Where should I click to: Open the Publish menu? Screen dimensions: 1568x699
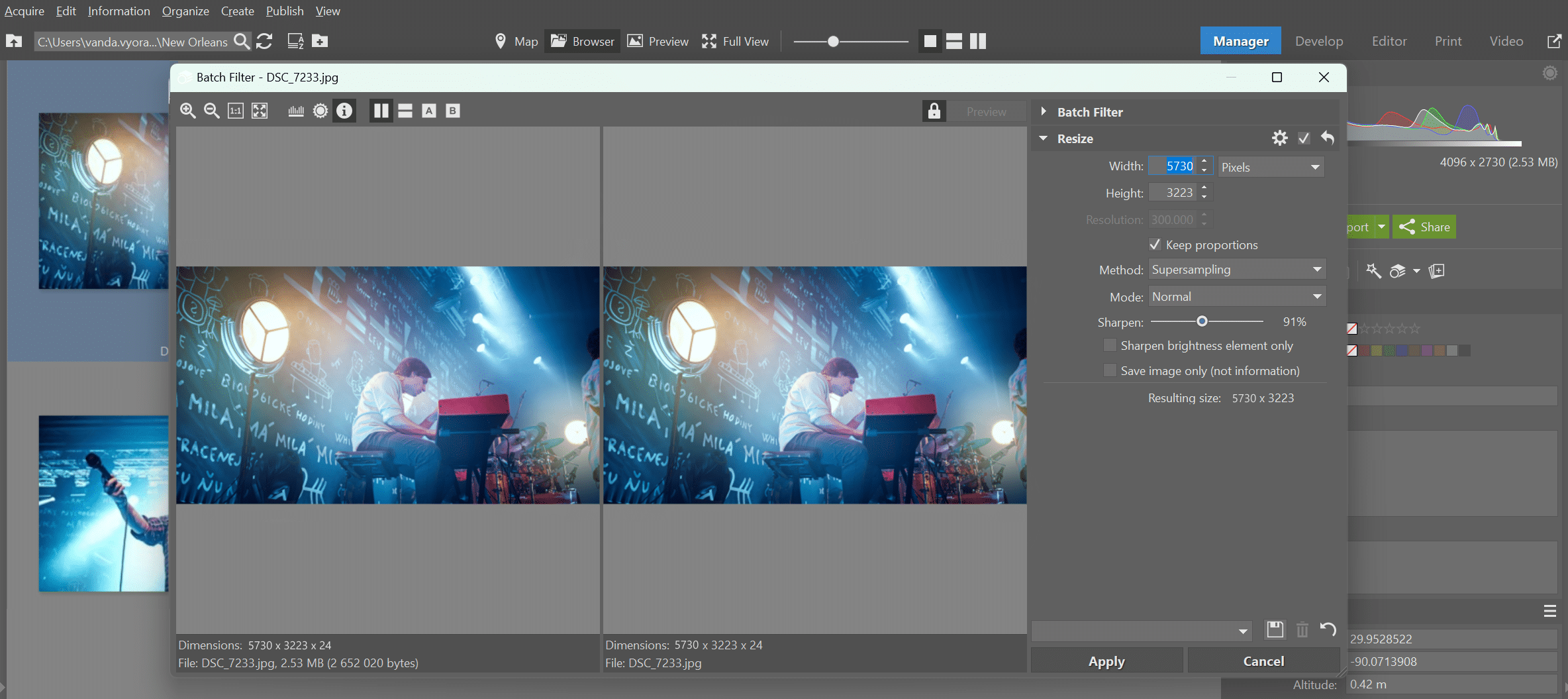pyautogui.click(x=285, y=11)
